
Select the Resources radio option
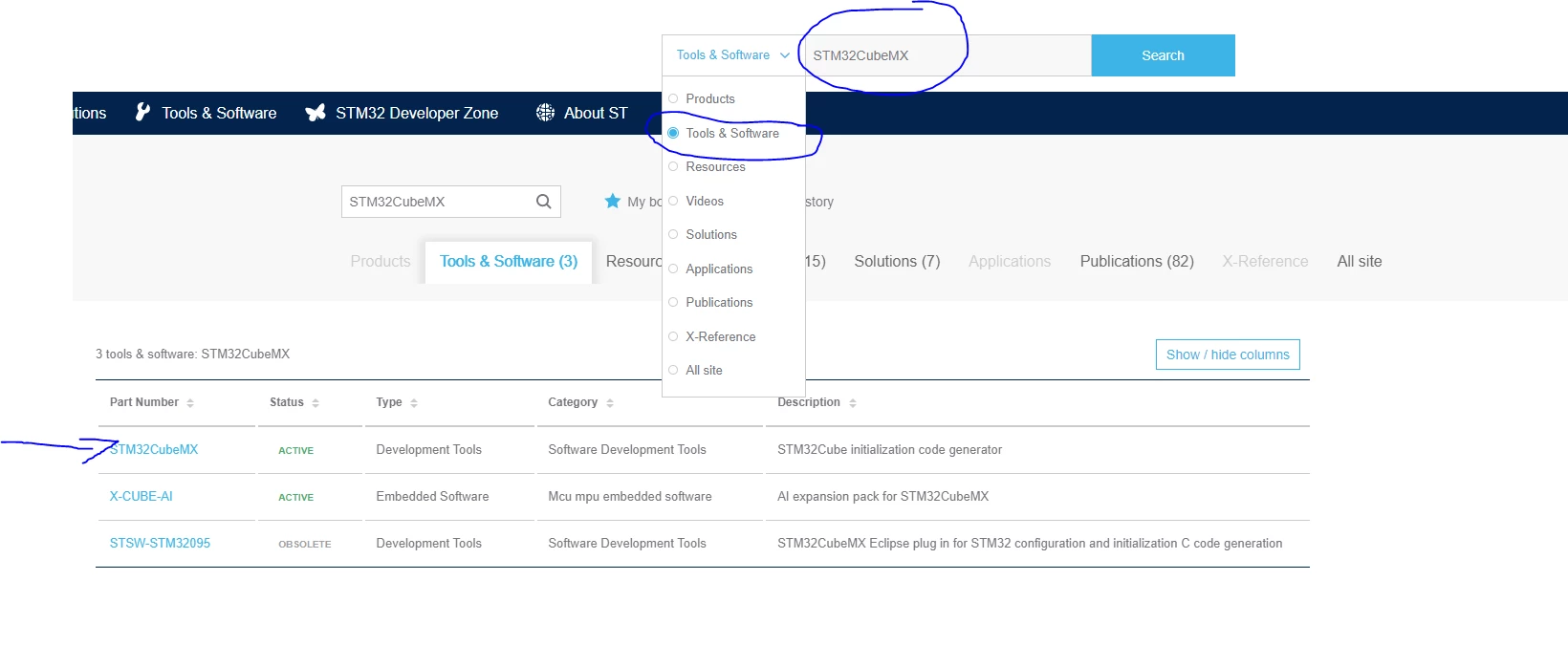point(673,166)
